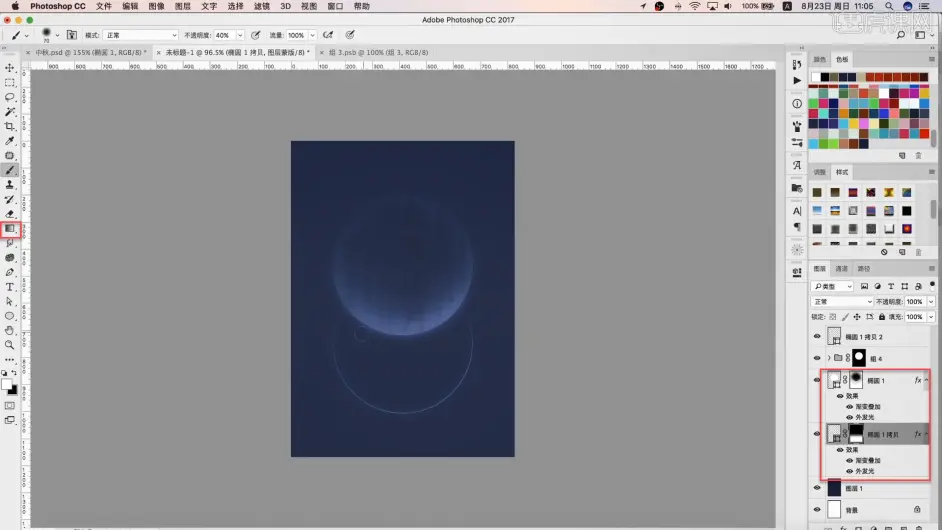Select the Gradient tool
Screen dimensions: 942x530
point(10,228)
